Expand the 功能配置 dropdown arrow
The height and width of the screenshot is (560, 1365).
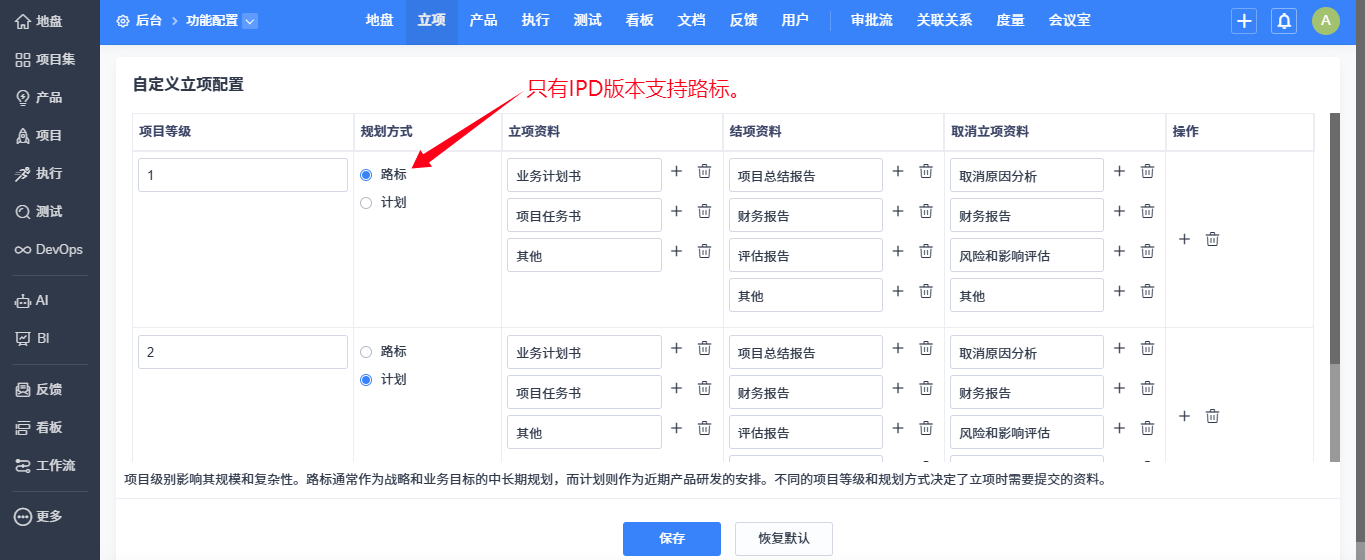[250, 20]
